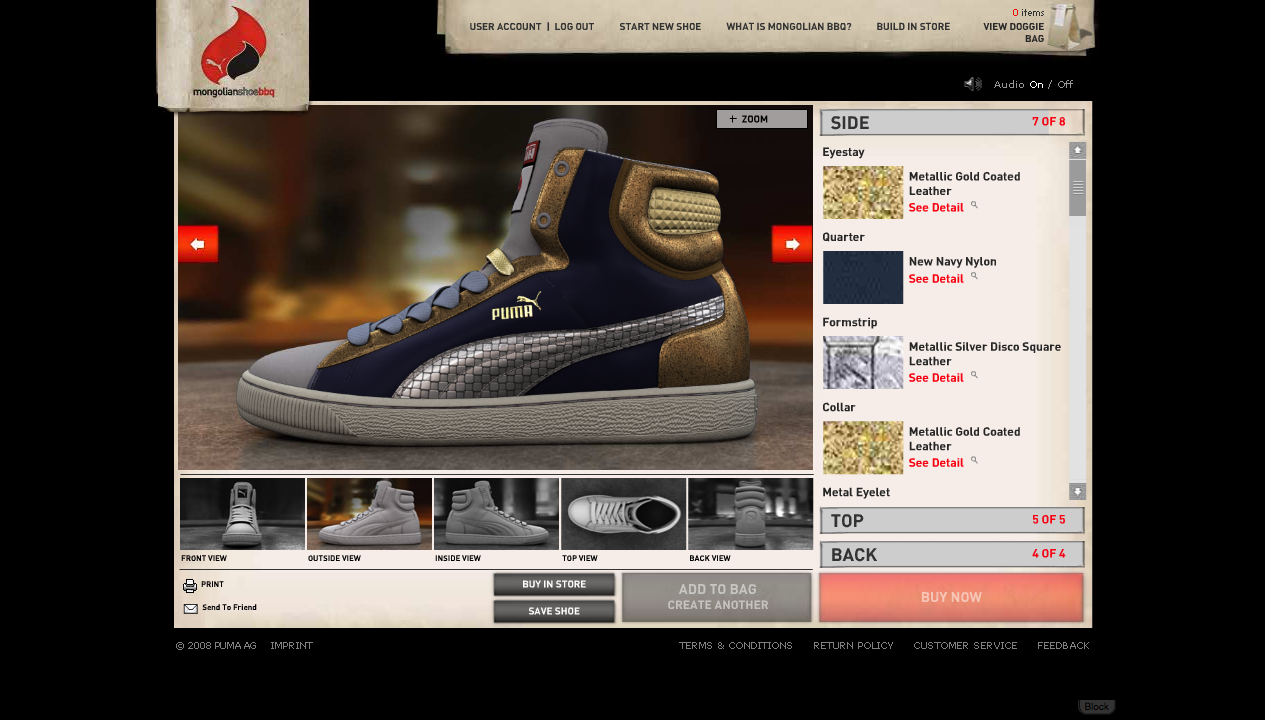Click the audio speaker icon
This screenshot has height=720, width=1265.
click(973, 84)
